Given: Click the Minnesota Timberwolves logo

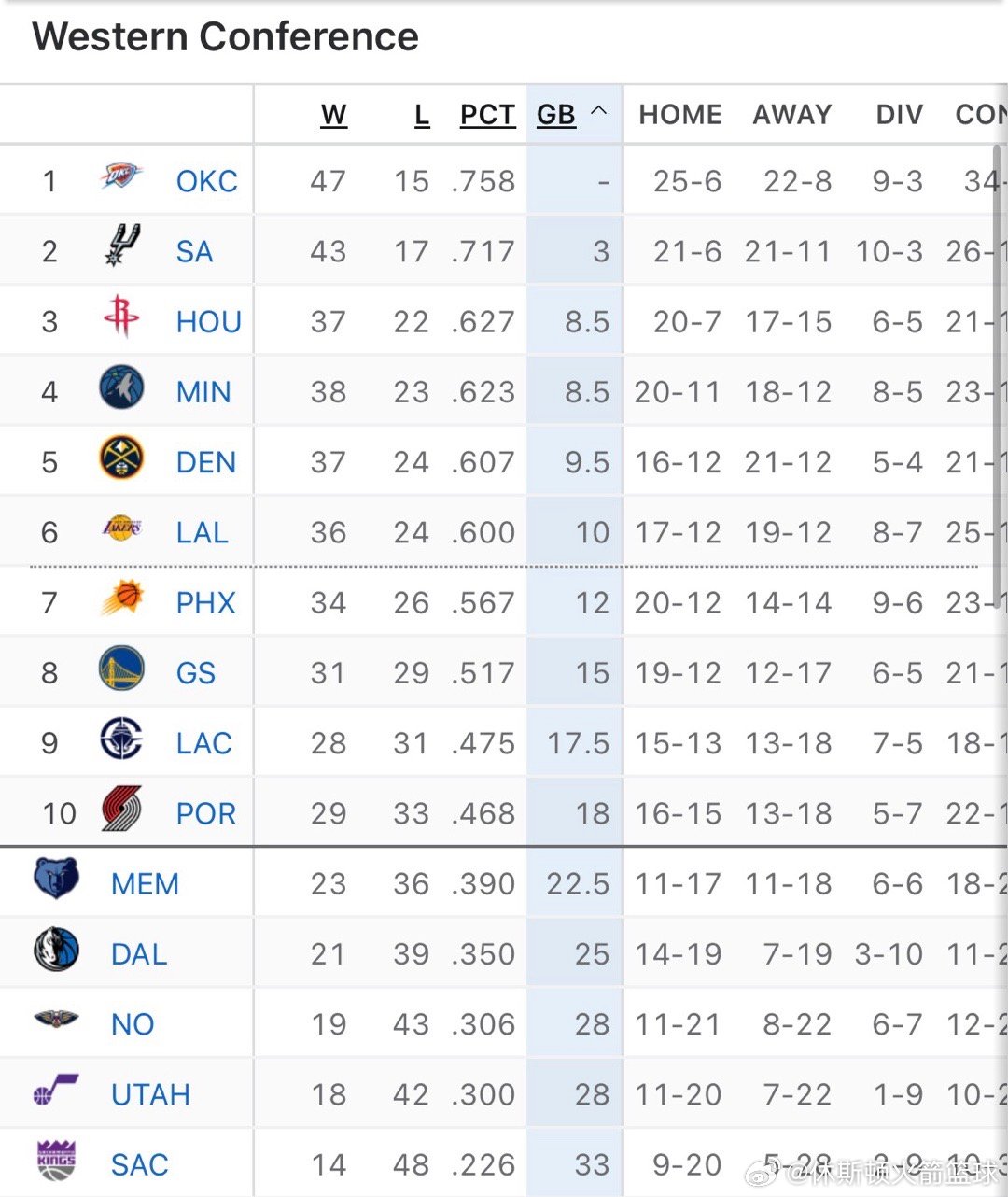Looking at the screenshot, I should [x=121, y=387].
